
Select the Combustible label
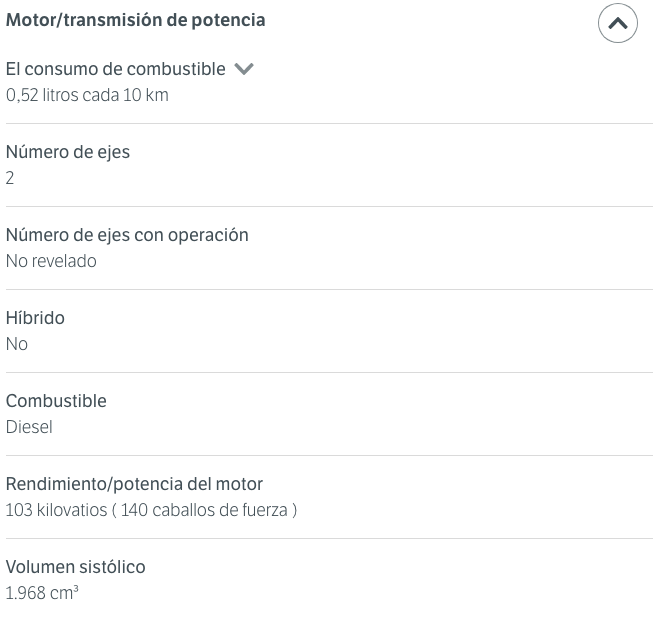56,401
